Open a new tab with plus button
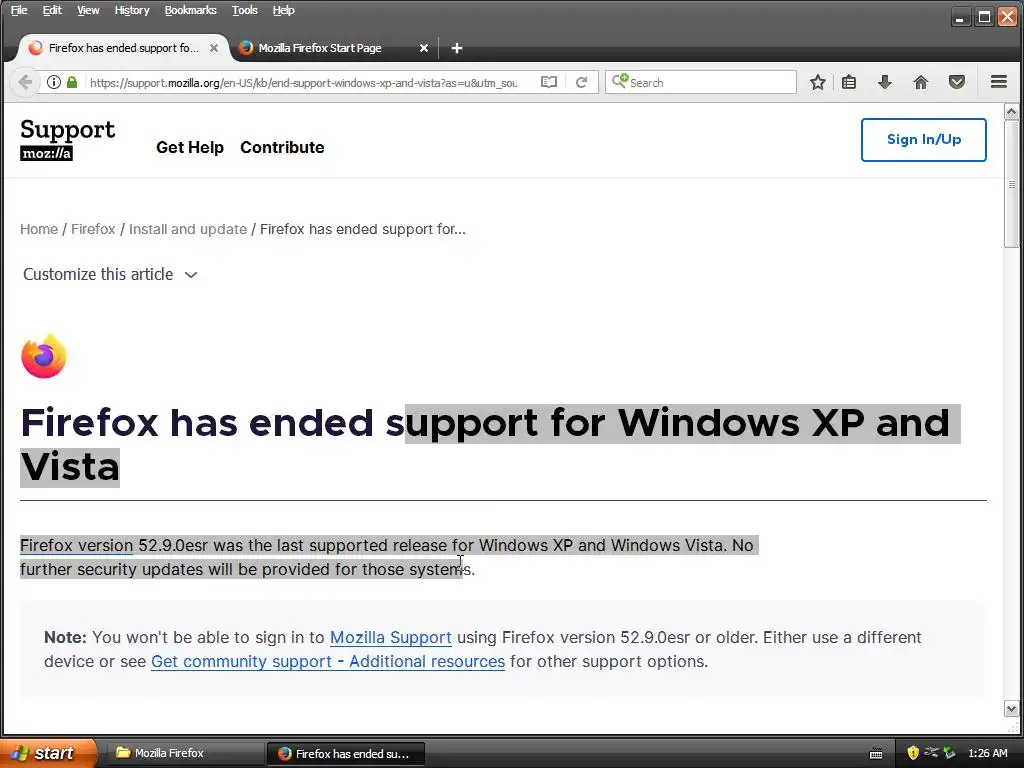The width and height of the screenshot is (1024, 768). point(456,48)
